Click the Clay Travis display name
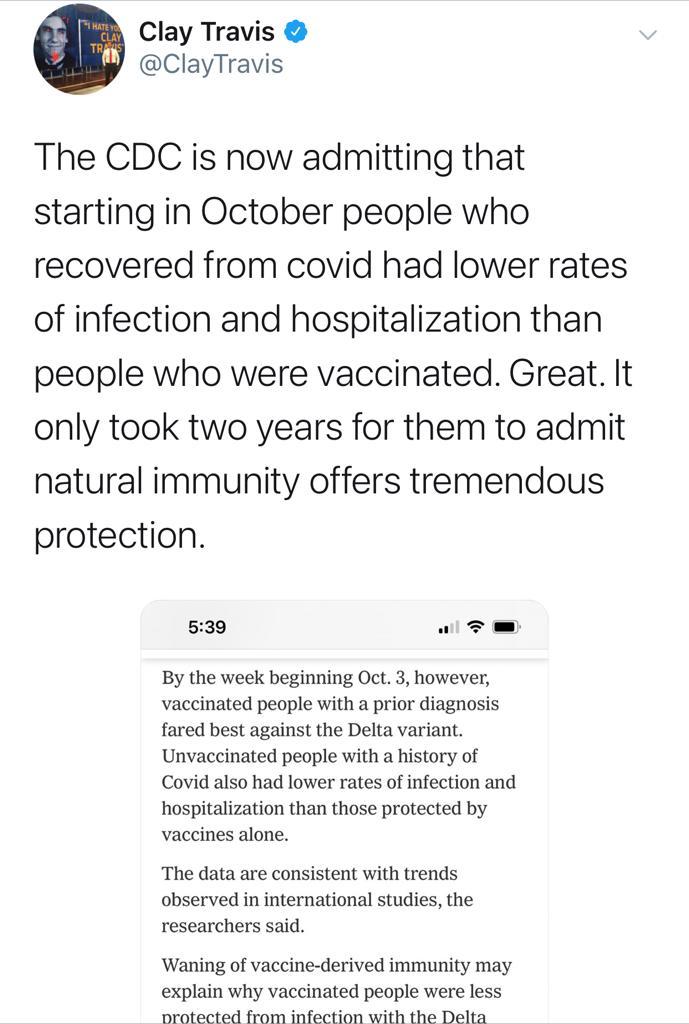Screen dimensions: 689x1024 206,32
